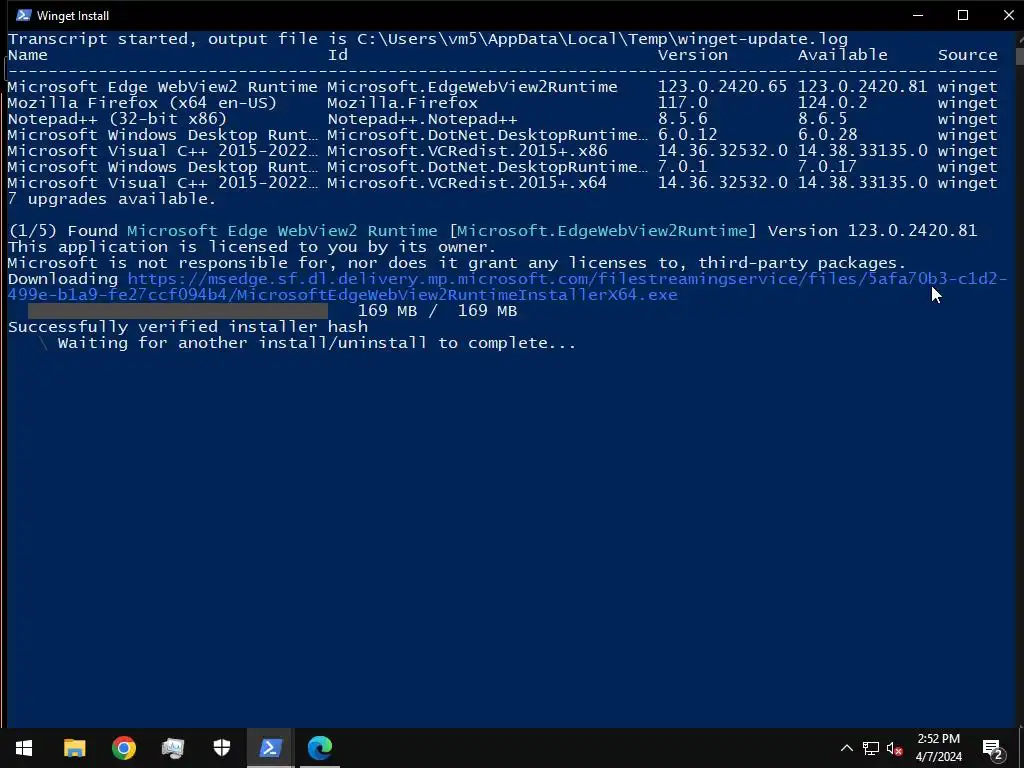
Task: Click the 'Microsoft.VCRedist.2015+.x64' Id text
Action: pyautogui.click(x=467, y=183)
